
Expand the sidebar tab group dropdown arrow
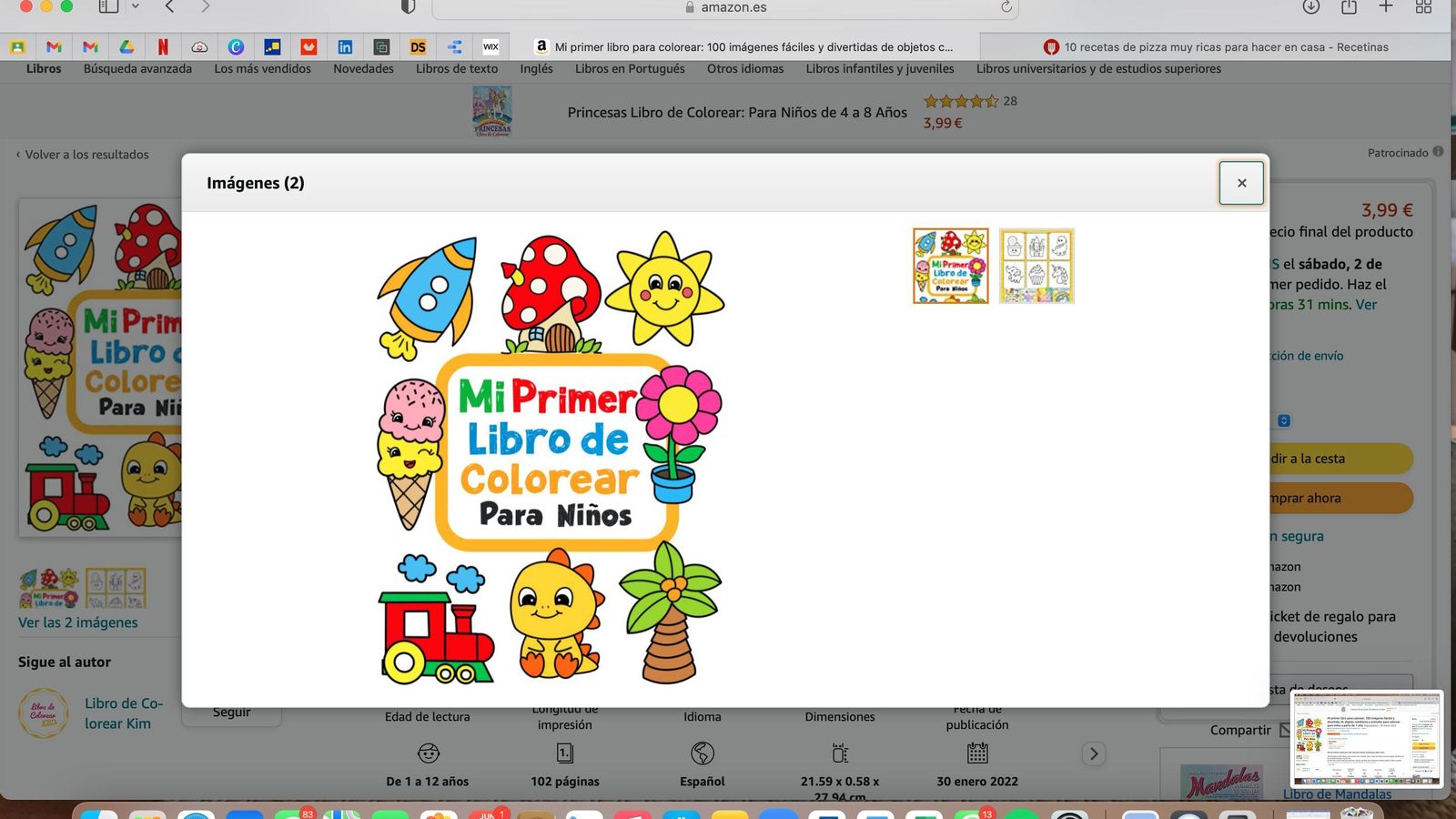pos(136,7)
